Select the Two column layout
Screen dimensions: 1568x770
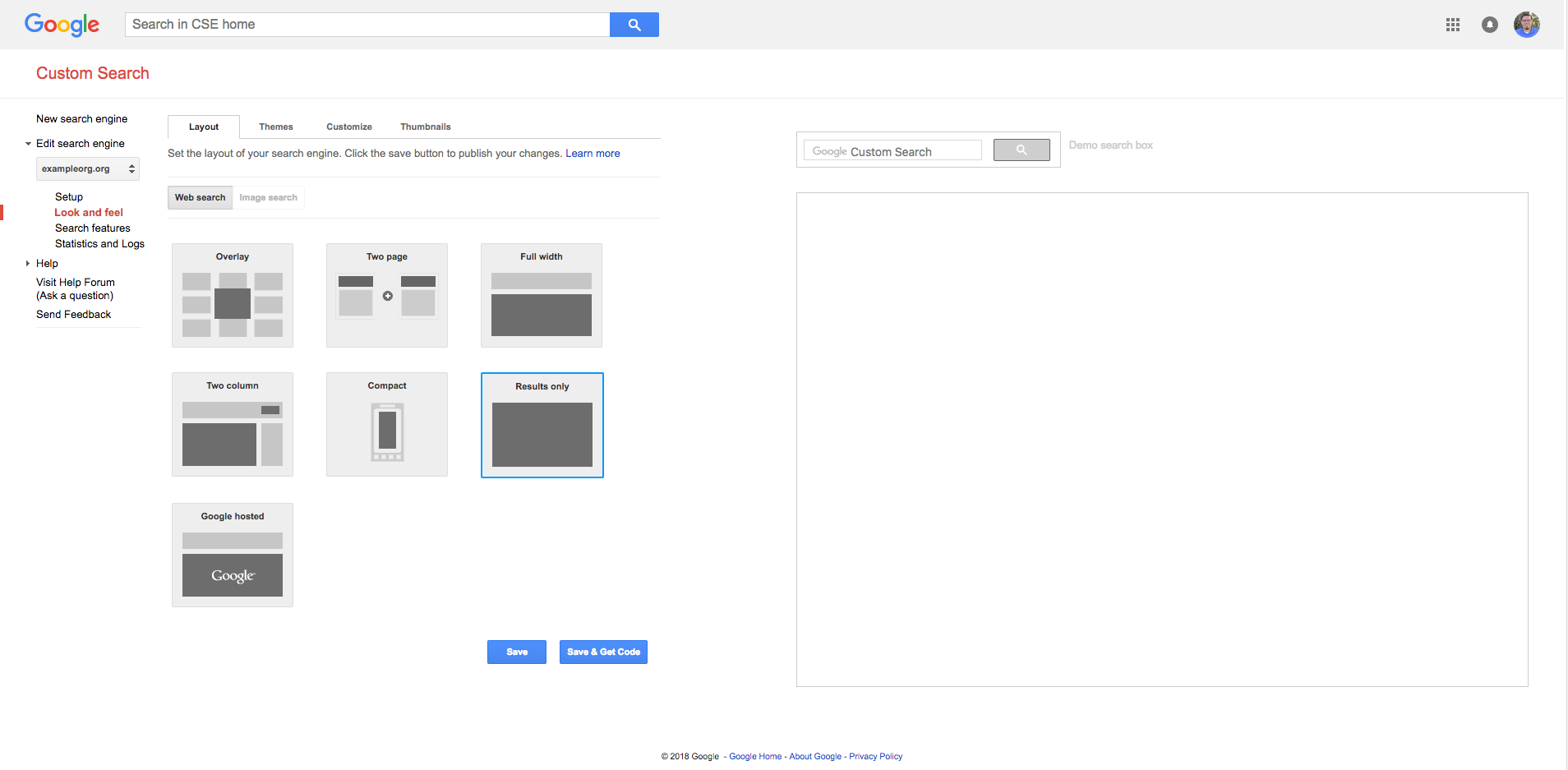click(233, 424)
